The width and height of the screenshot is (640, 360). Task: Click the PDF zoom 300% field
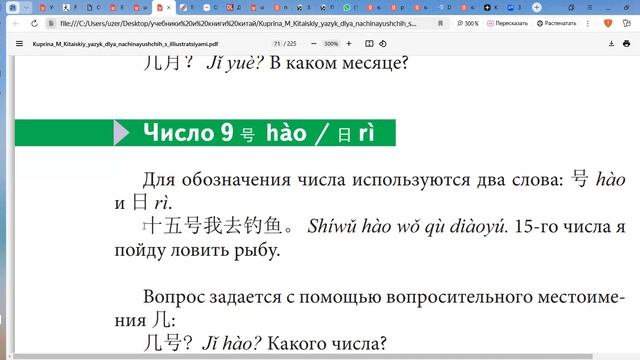click(x=331, y=43)
